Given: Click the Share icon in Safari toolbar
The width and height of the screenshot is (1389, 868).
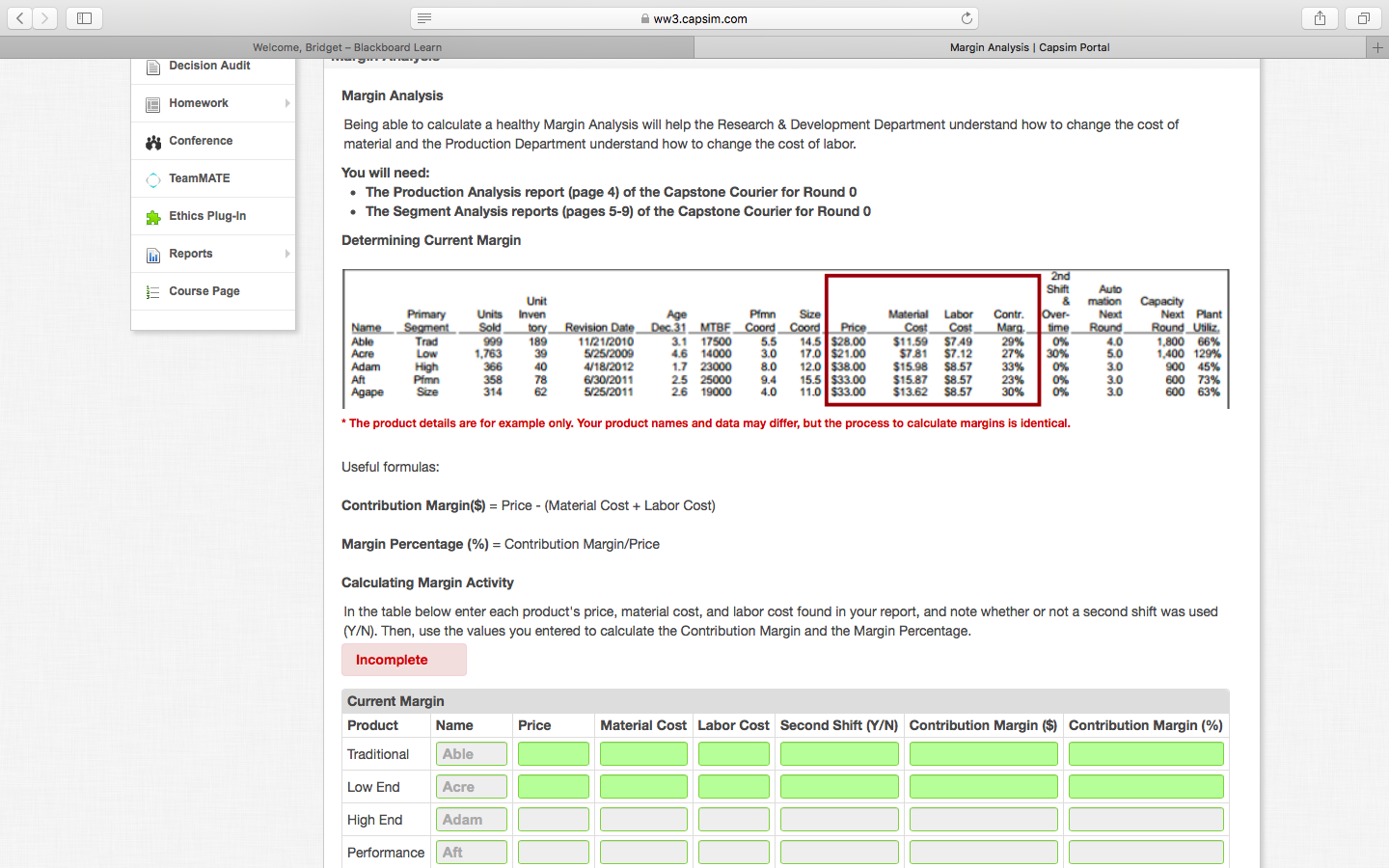Looking at the screenshot, I should [x=1320, y=16].
